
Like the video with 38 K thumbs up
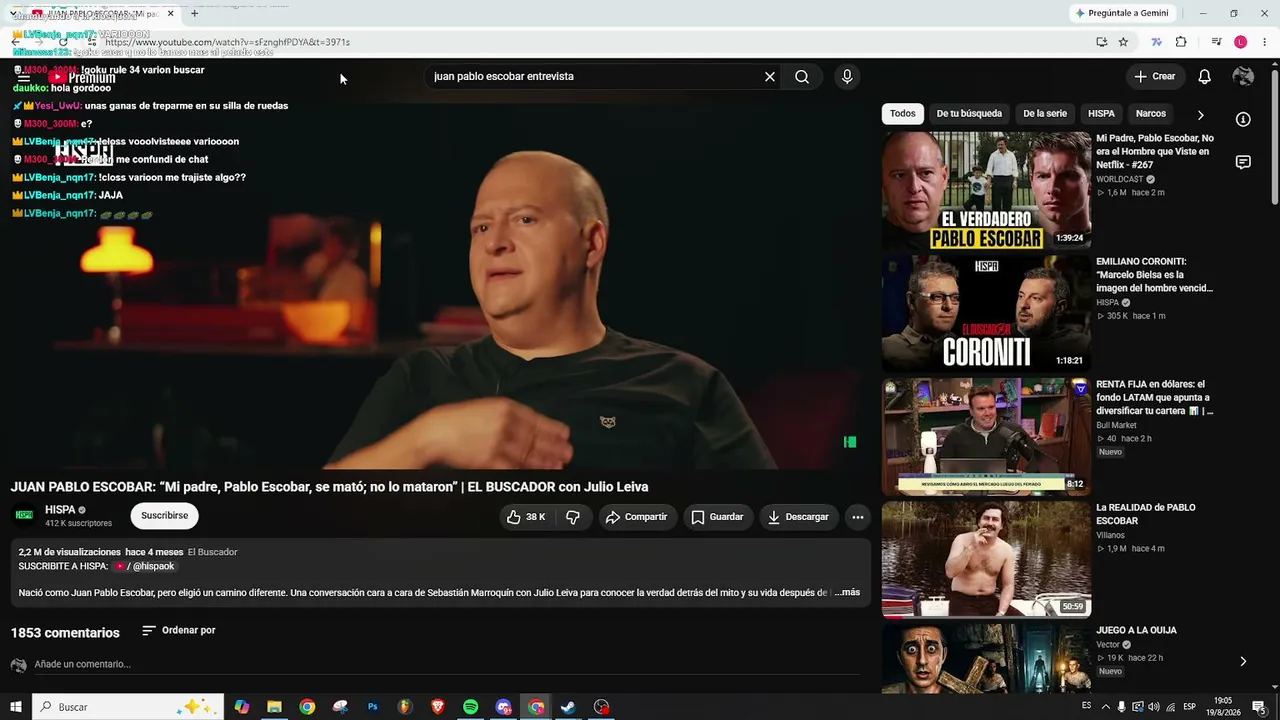point(526,517)
